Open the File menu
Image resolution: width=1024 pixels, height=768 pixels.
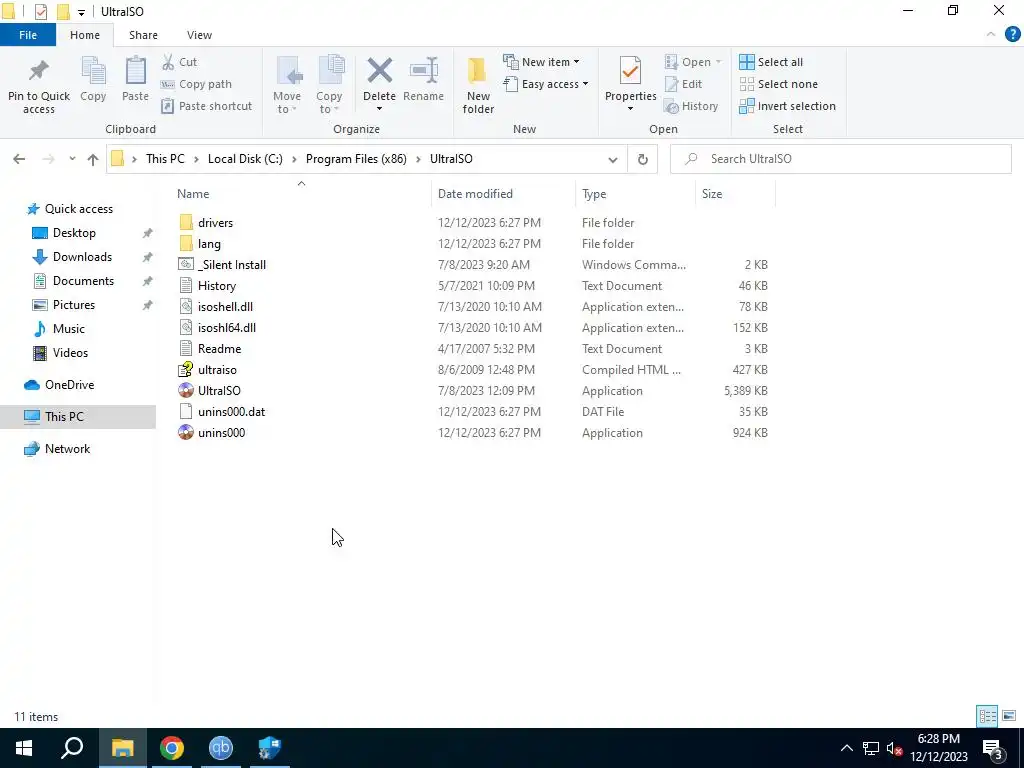(27, 35)
